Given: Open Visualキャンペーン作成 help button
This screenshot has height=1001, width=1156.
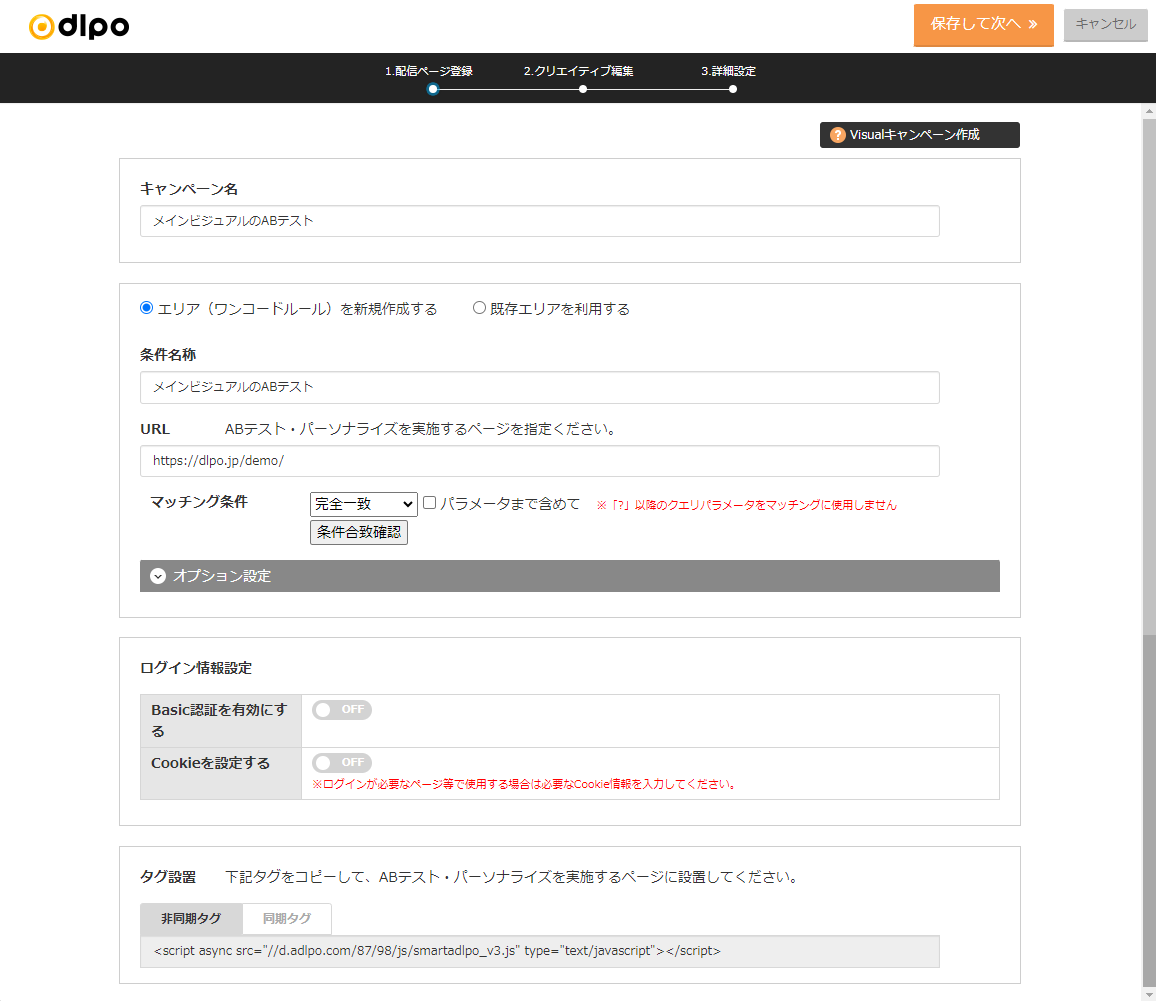Looking at the screenshot, I should click(919, 135).
